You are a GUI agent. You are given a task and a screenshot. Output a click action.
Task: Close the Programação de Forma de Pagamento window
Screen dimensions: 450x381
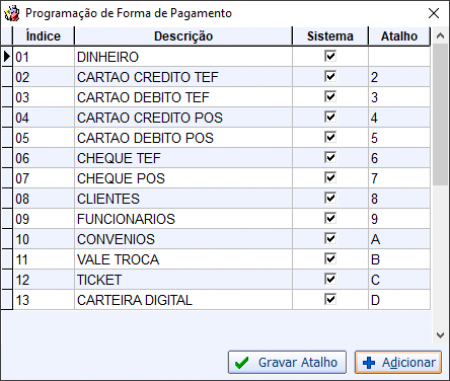tap(434, 13)
